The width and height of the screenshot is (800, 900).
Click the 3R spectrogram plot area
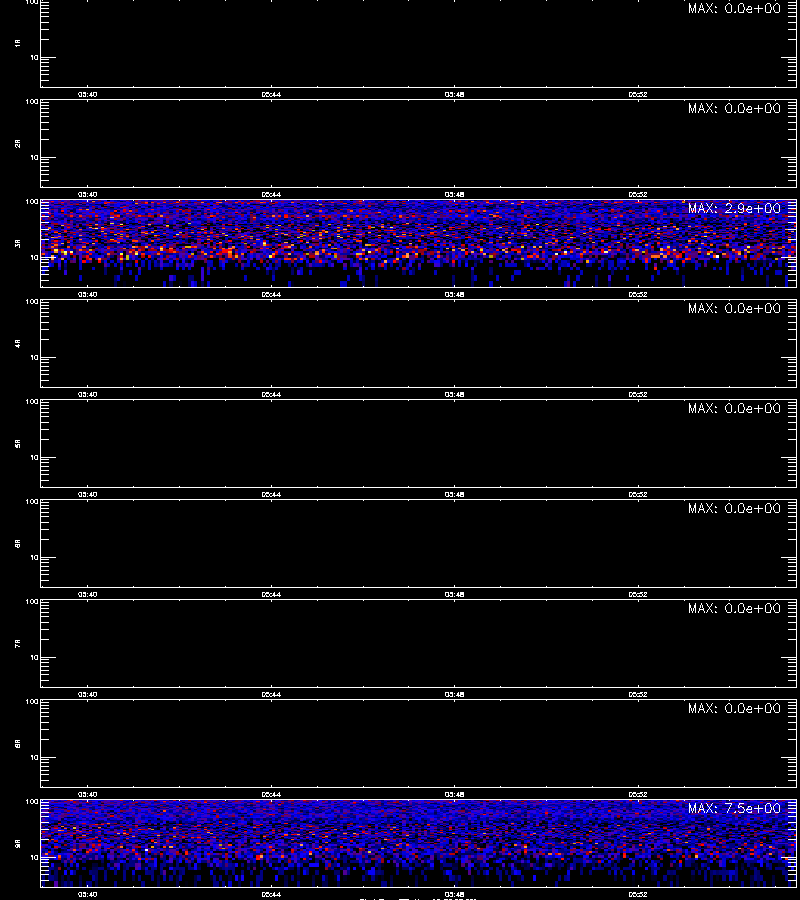point(418,243)
